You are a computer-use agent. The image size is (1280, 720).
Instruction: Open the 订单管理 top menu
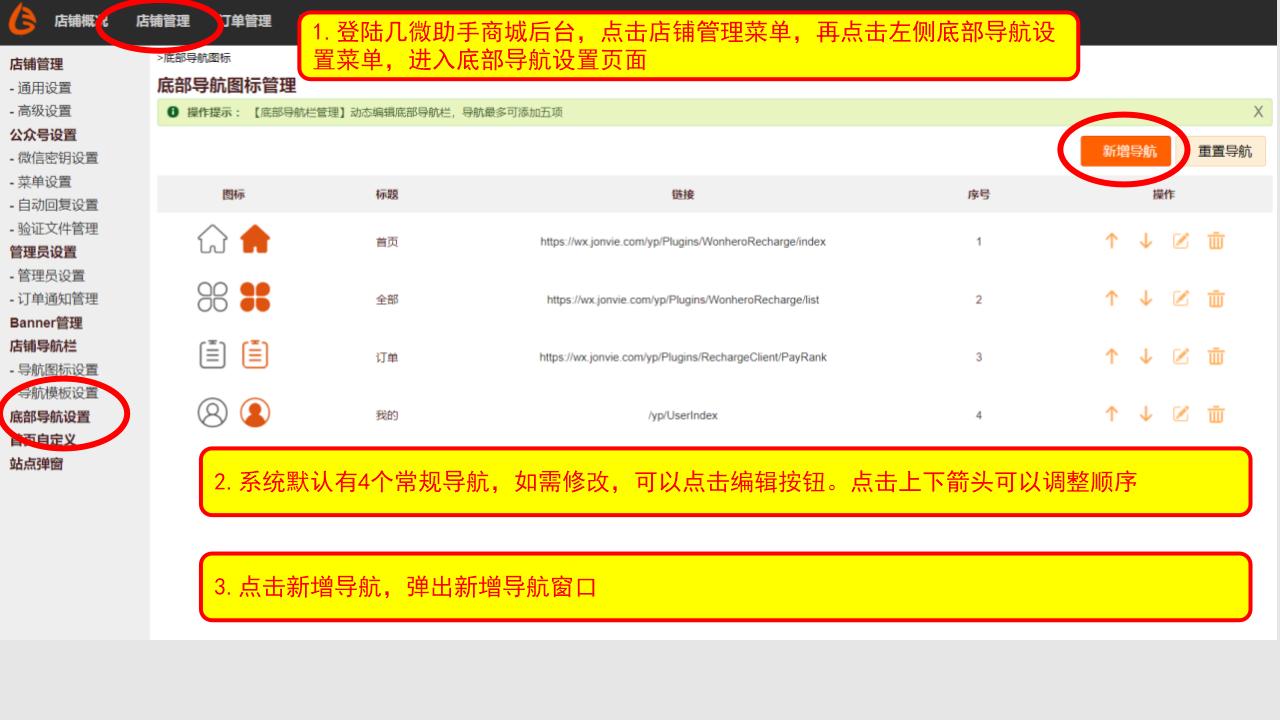tap(244, 21)
